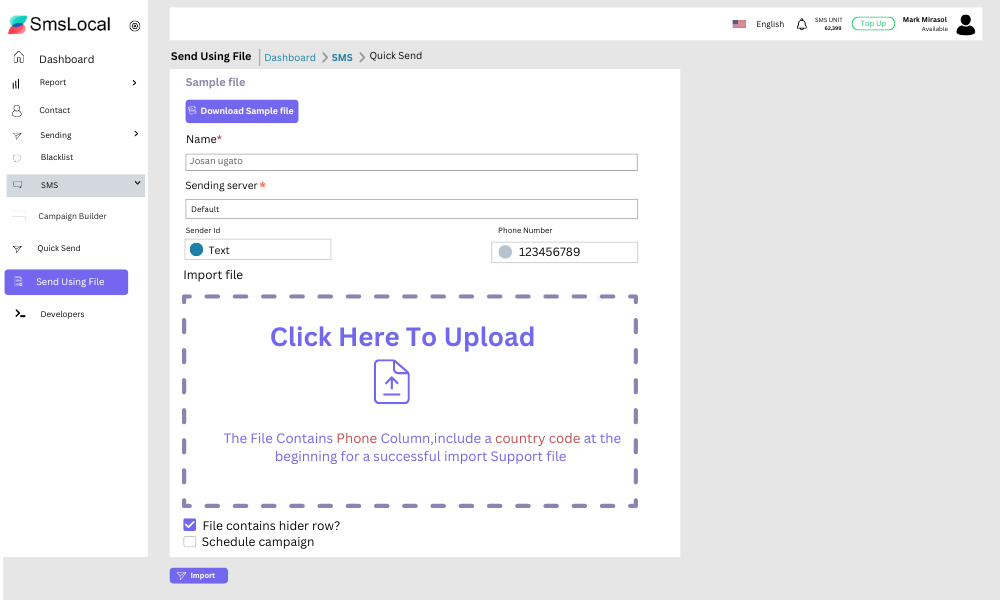Click the upload file icon in dropzone
This screenshot has height=600, width=1000.
(x=392, y=382)
